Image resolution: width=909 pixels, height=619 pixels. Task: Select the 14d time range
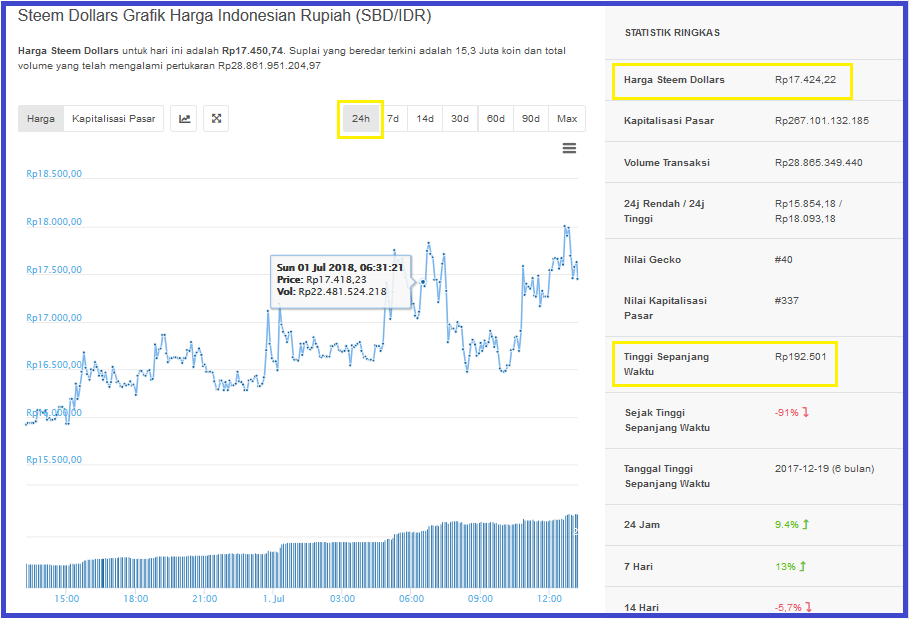click(x=425, y=119)
